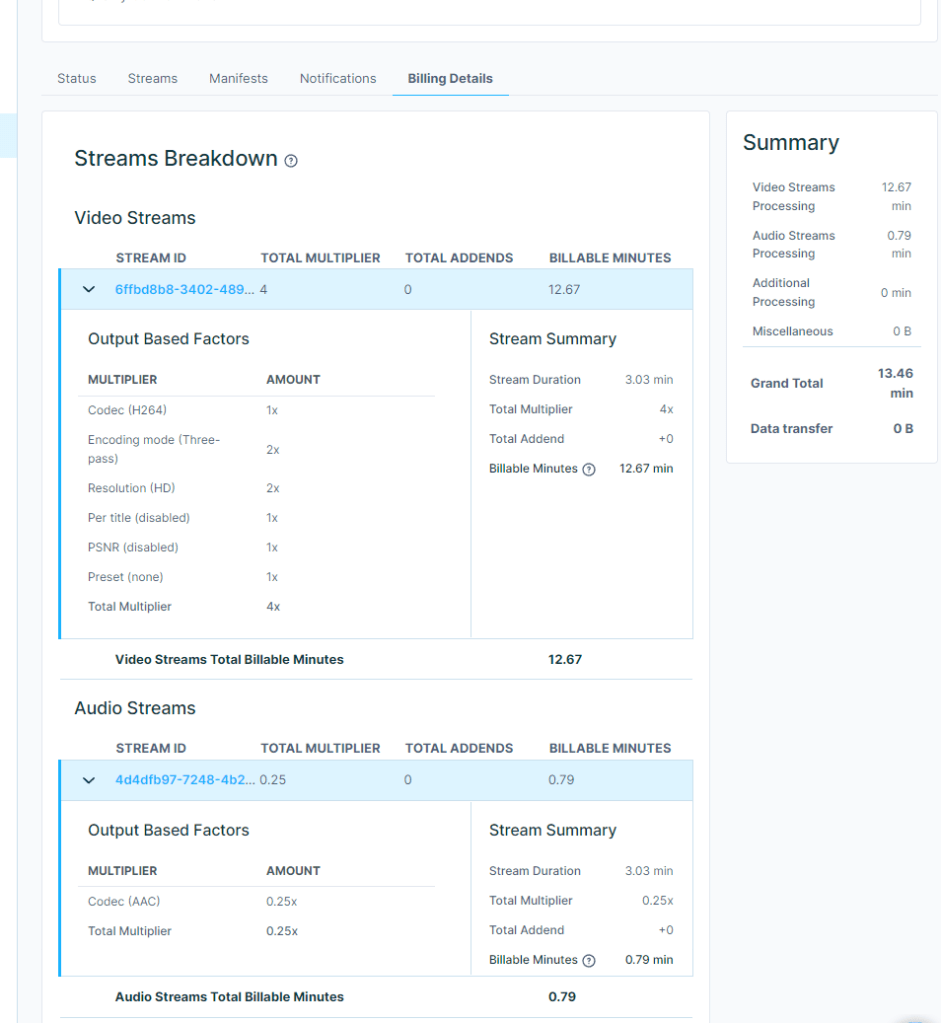Viewport: 941px width, 1023px height.
Task: Click audio TOTAL ADDENDS column header
Action: (x=459, y=748)
